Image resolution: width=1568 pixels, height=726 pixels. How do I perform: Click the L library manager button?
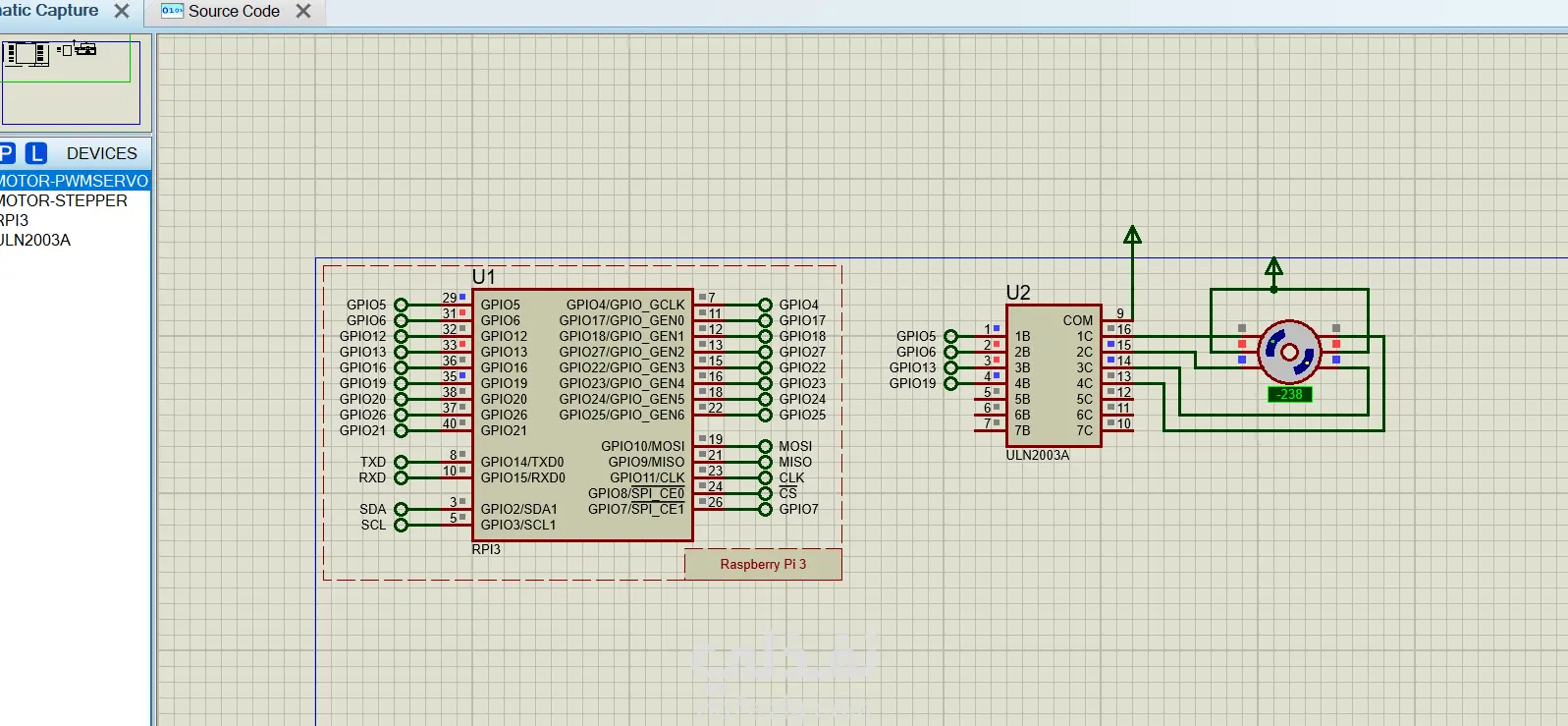(x=36, y=153)
